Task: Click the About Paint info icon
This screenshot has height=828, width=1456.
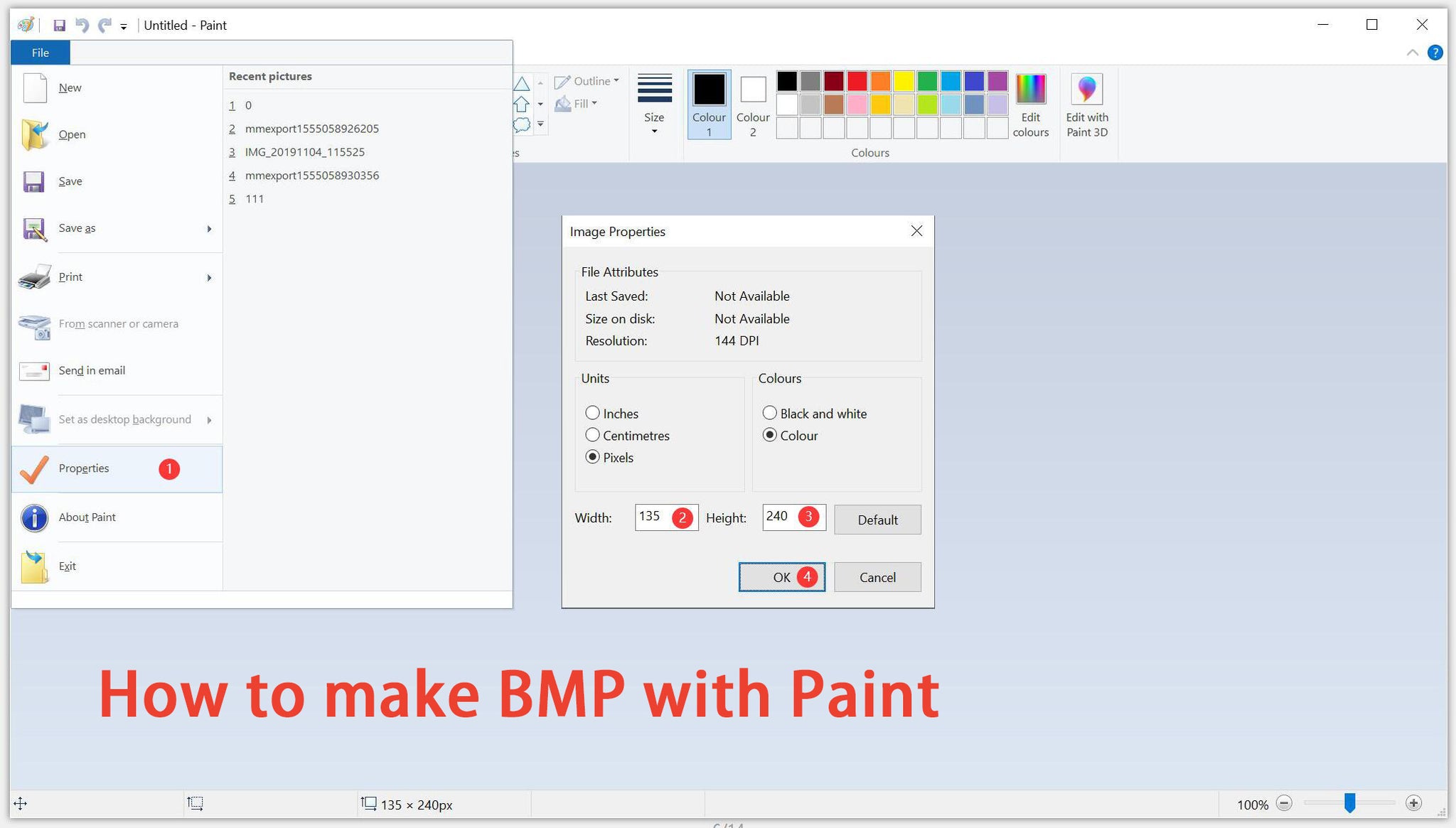Action: click(x=34, y=518)
